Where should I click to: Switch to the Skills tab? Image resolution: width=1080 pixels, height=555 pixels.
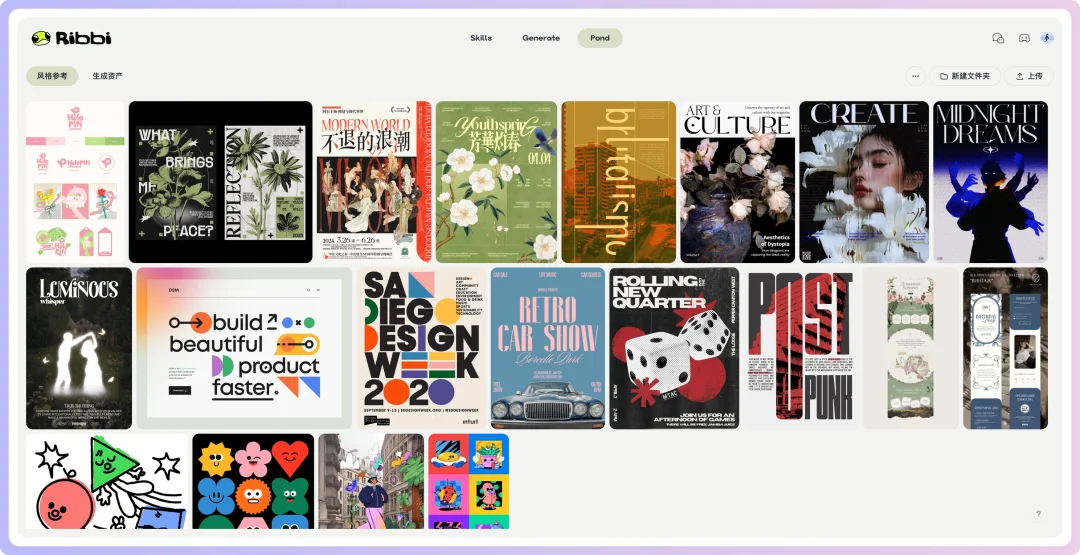[x=481, y=38]
